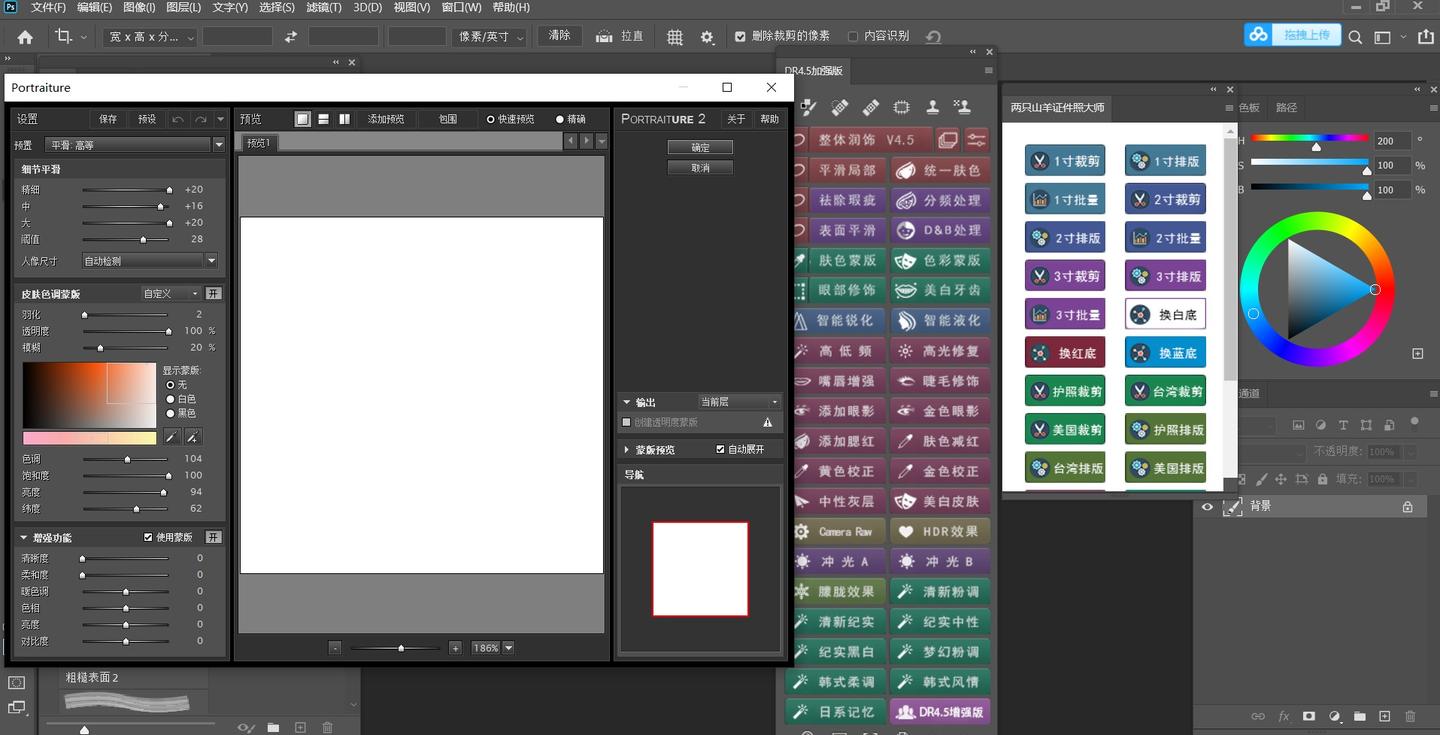Select vertical split preview layout icon

(345, 119)
